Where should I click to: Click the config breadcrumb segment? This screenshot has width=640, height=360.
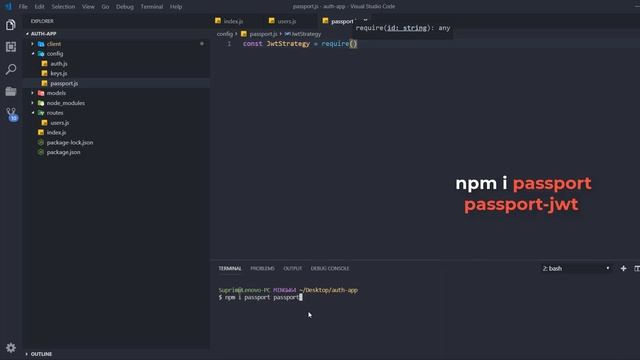coord(224,34)
